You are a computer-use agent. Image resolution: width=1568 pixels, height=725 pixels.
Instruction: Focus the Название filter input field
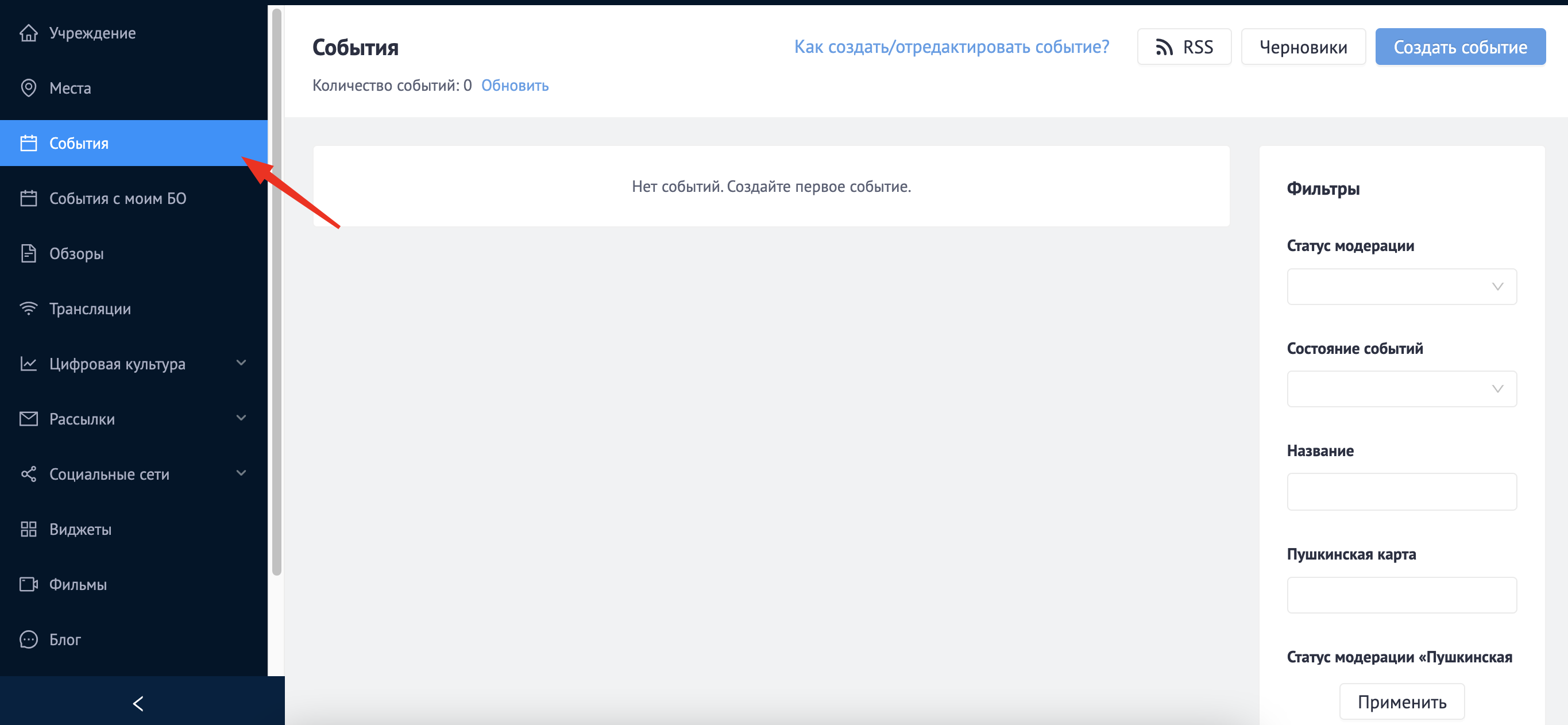(x=1401, y=492)
